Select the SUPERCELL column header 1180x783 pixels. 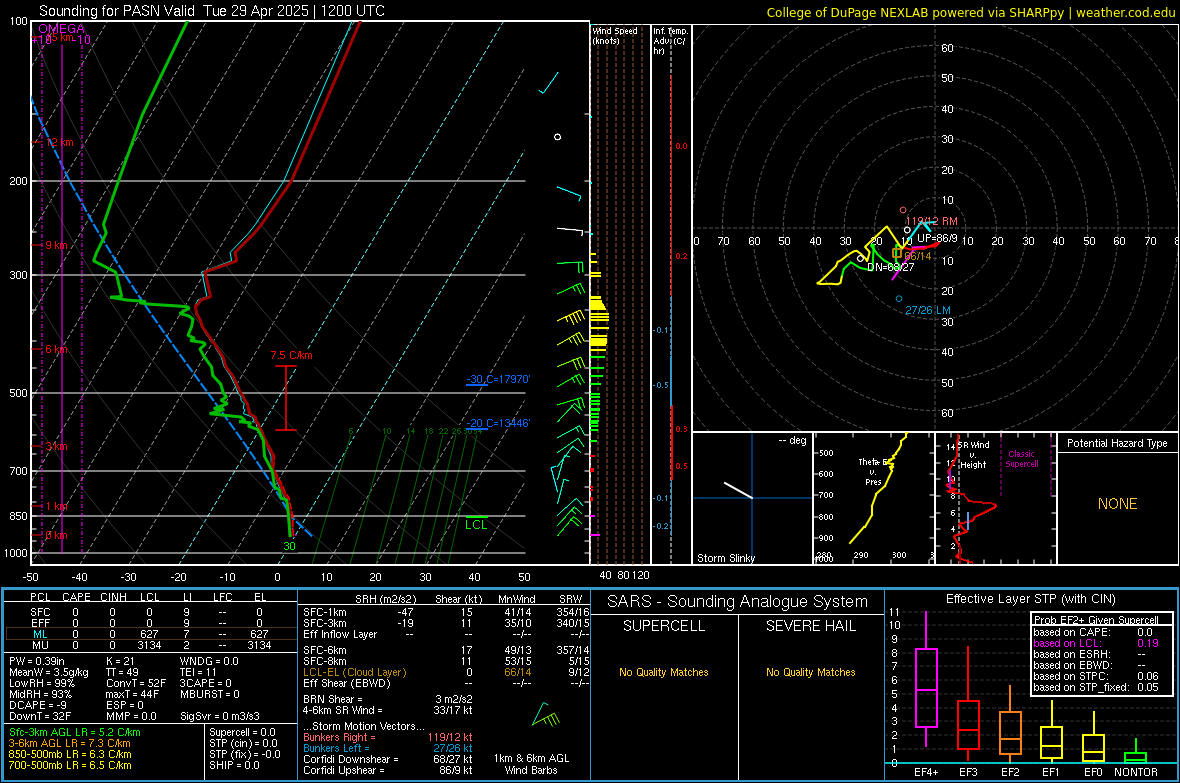point(664,626)
